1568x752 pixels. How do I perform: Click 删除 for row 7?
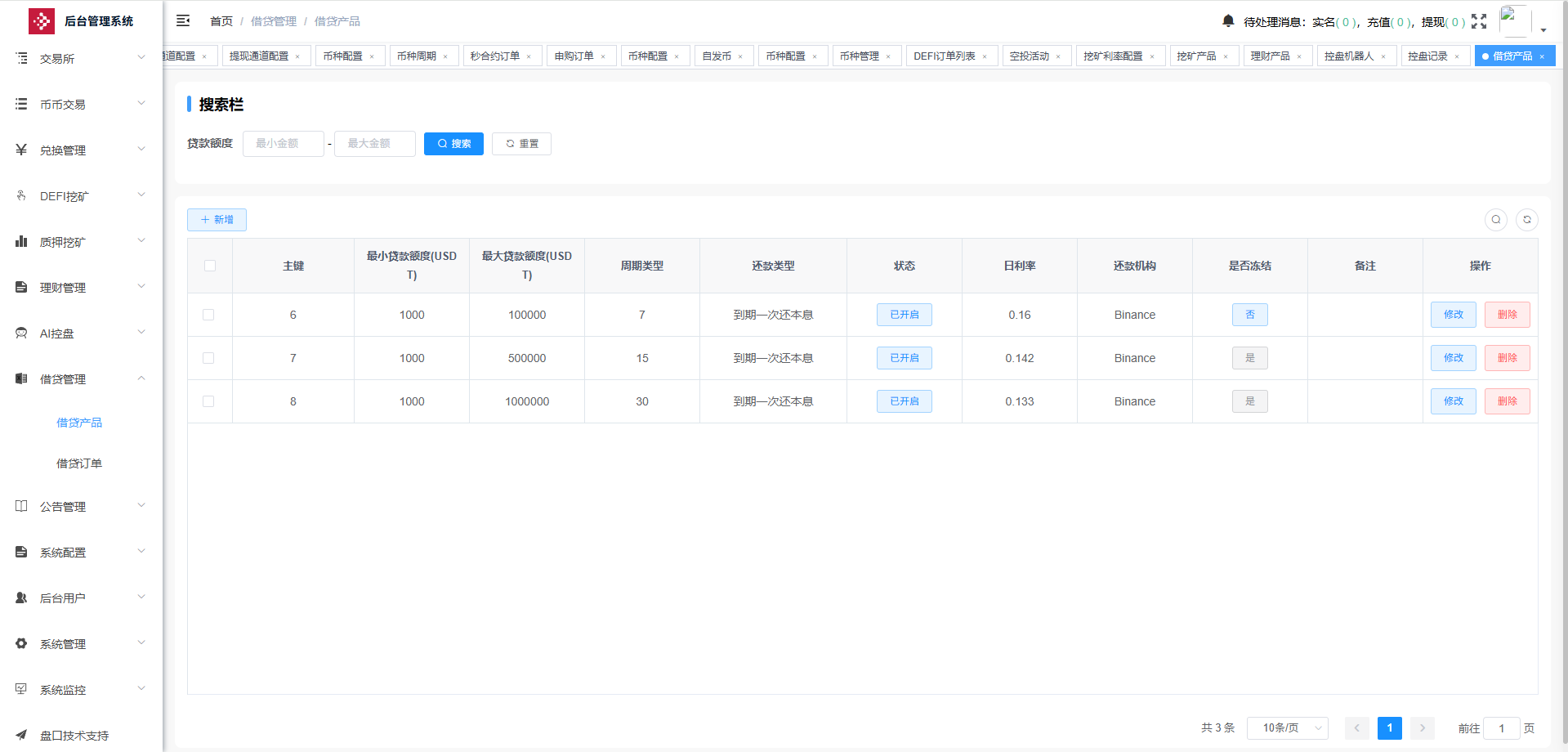pyautogui.click(x=1507, y=358)
